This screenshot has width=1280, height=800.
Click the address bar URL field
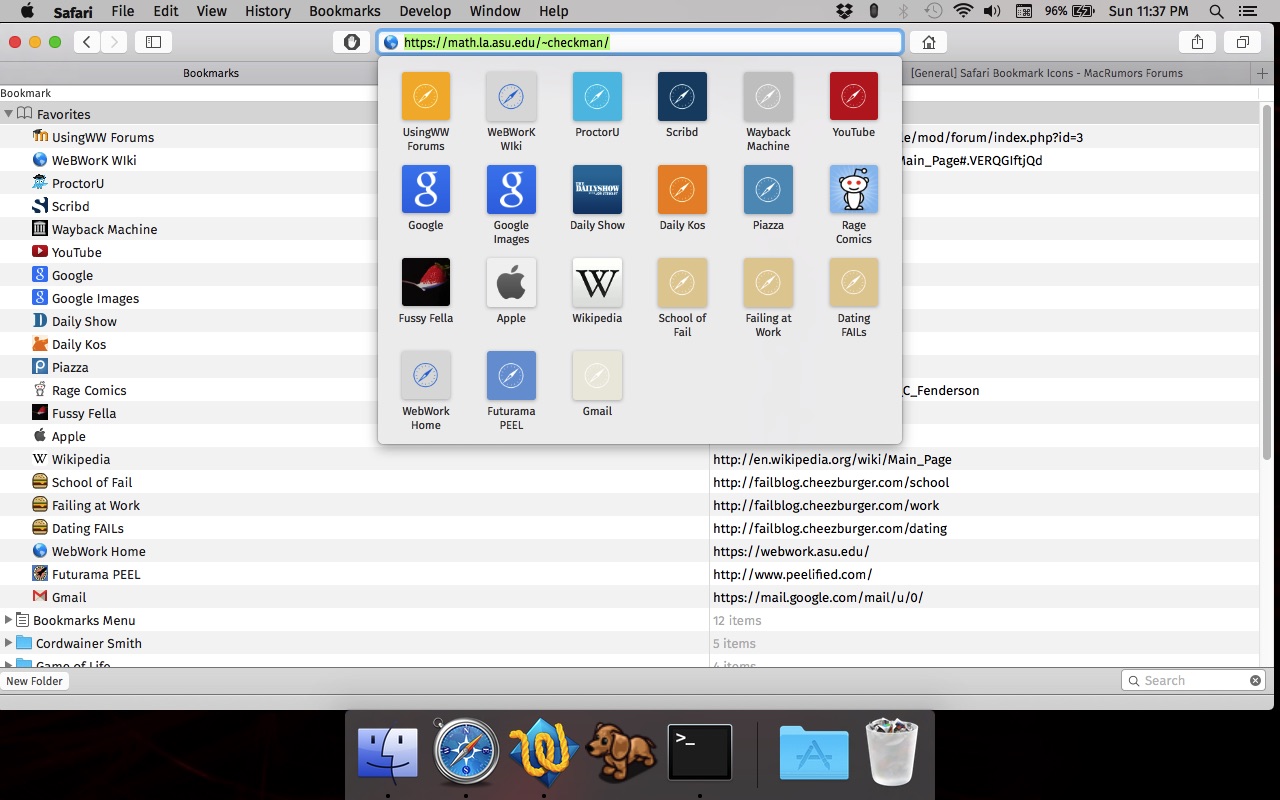tap(640, 42)
